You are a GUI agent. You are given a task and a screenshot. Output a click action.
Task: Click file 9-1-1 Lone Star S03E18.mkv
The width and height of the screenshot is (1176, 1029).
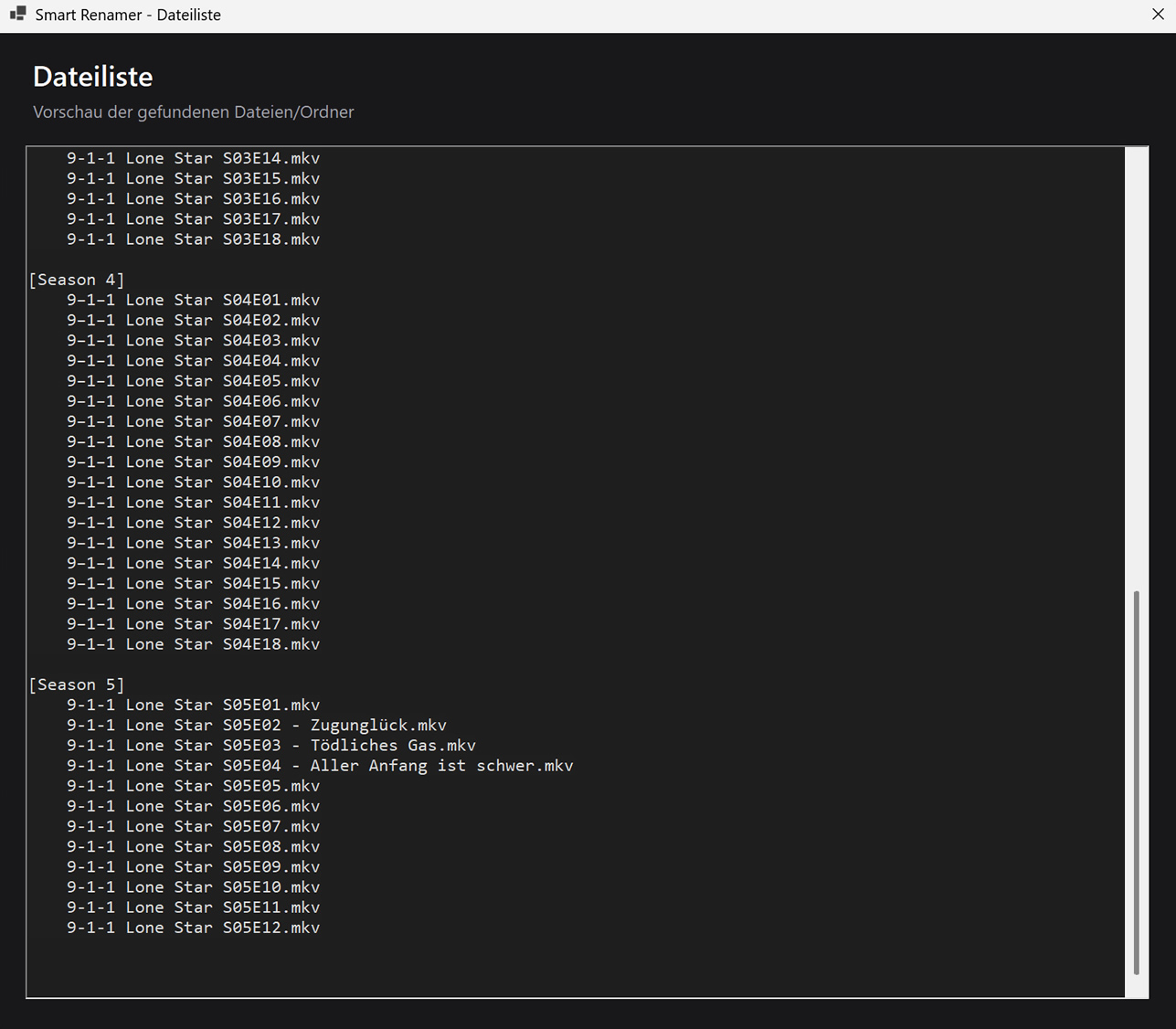click(x=193, y=239)
